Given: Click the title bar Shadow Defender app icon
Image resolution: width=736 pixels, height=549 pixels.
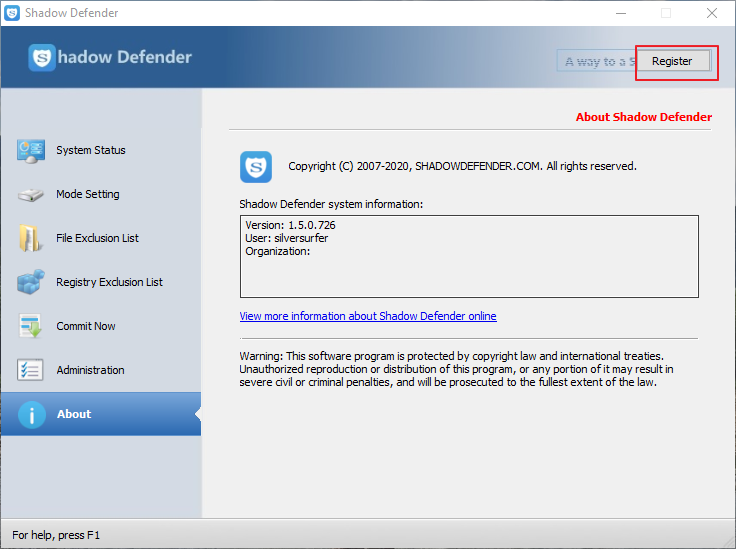Looking at the screenshot, I should point(12,13).
